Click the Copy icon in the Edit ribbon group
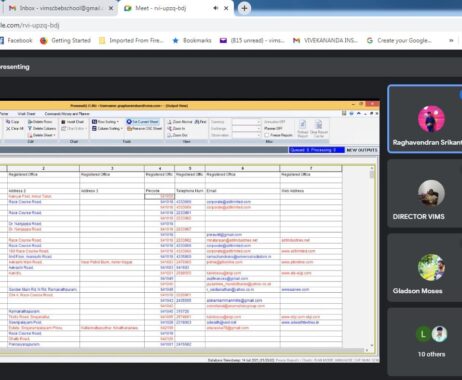 point(13,122)
